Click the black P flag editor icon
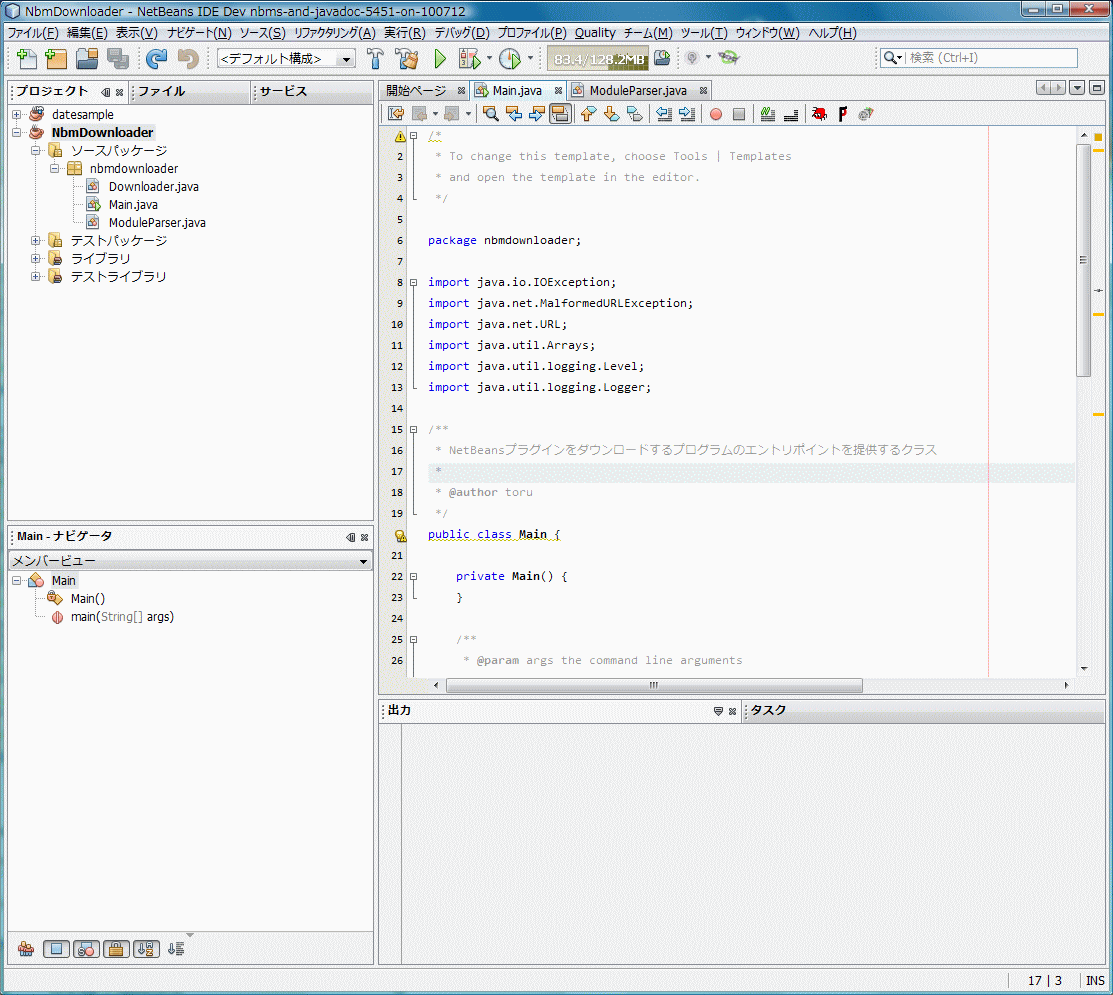Screen dimensions: 1113x995 pos(843,114)
